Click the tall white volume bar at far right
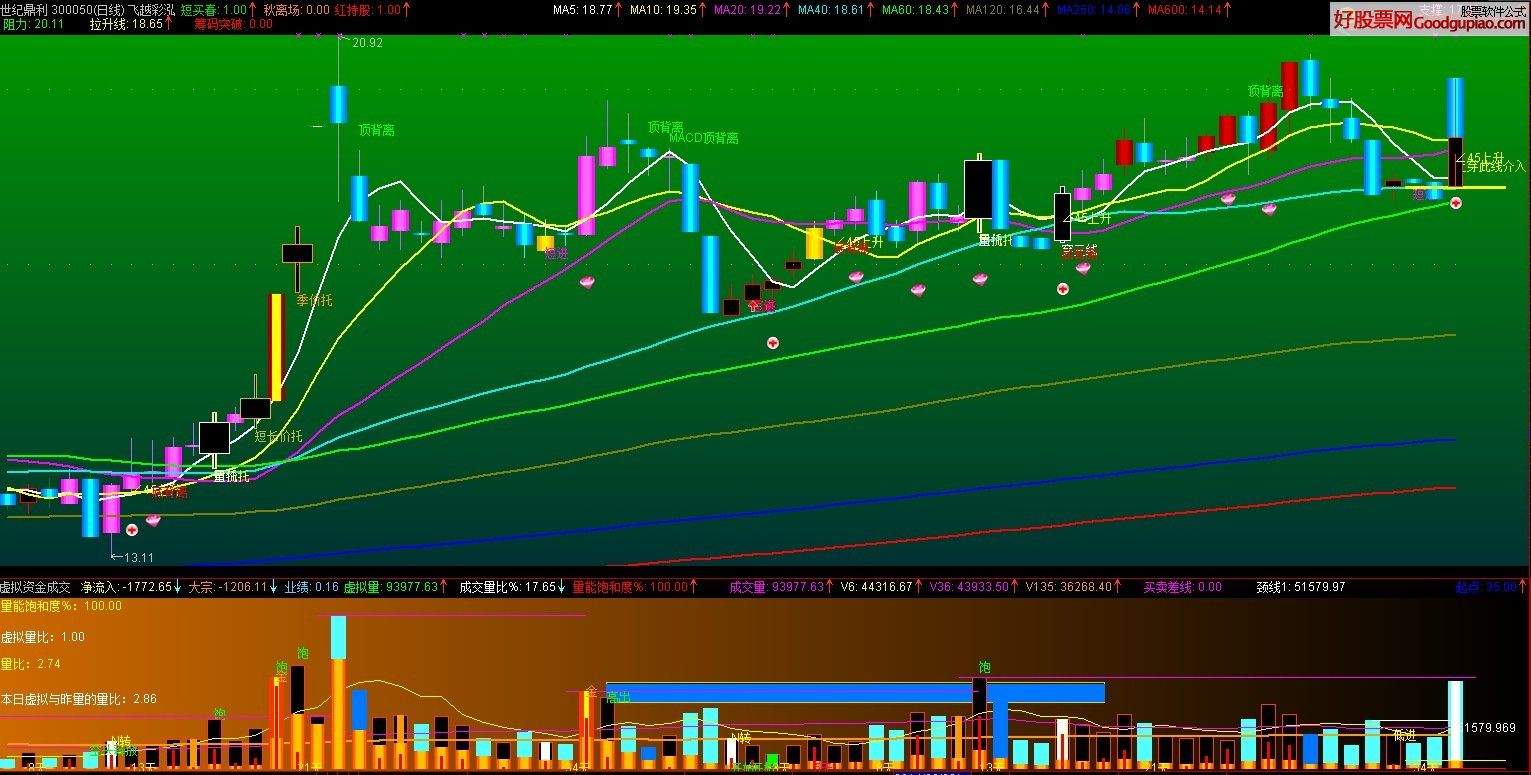The height and width of the screenshot is (775, 1531). pos(1455,725)
